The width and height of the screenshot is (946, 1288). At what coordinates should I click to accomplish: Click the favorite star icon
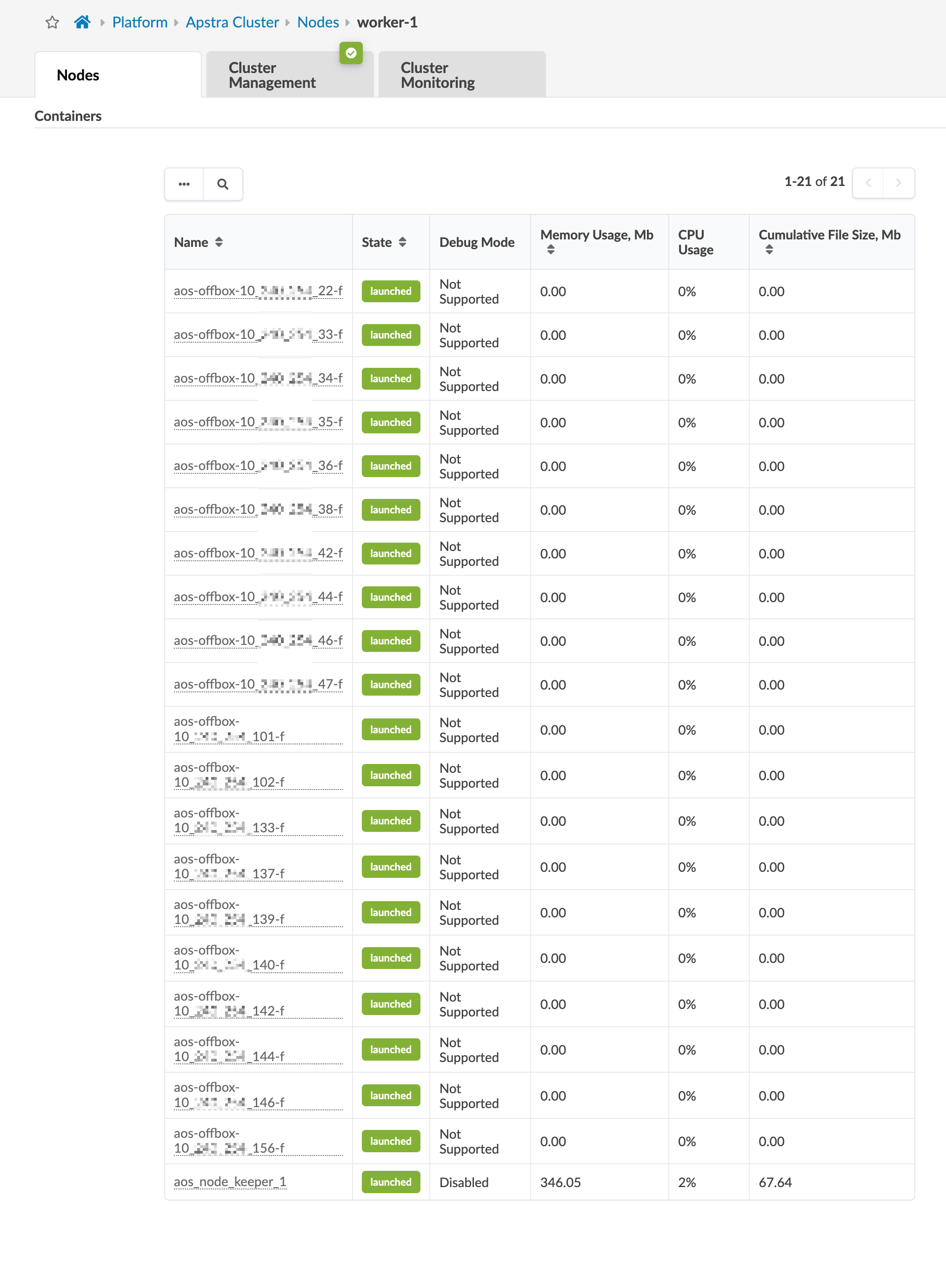point(52,22)
